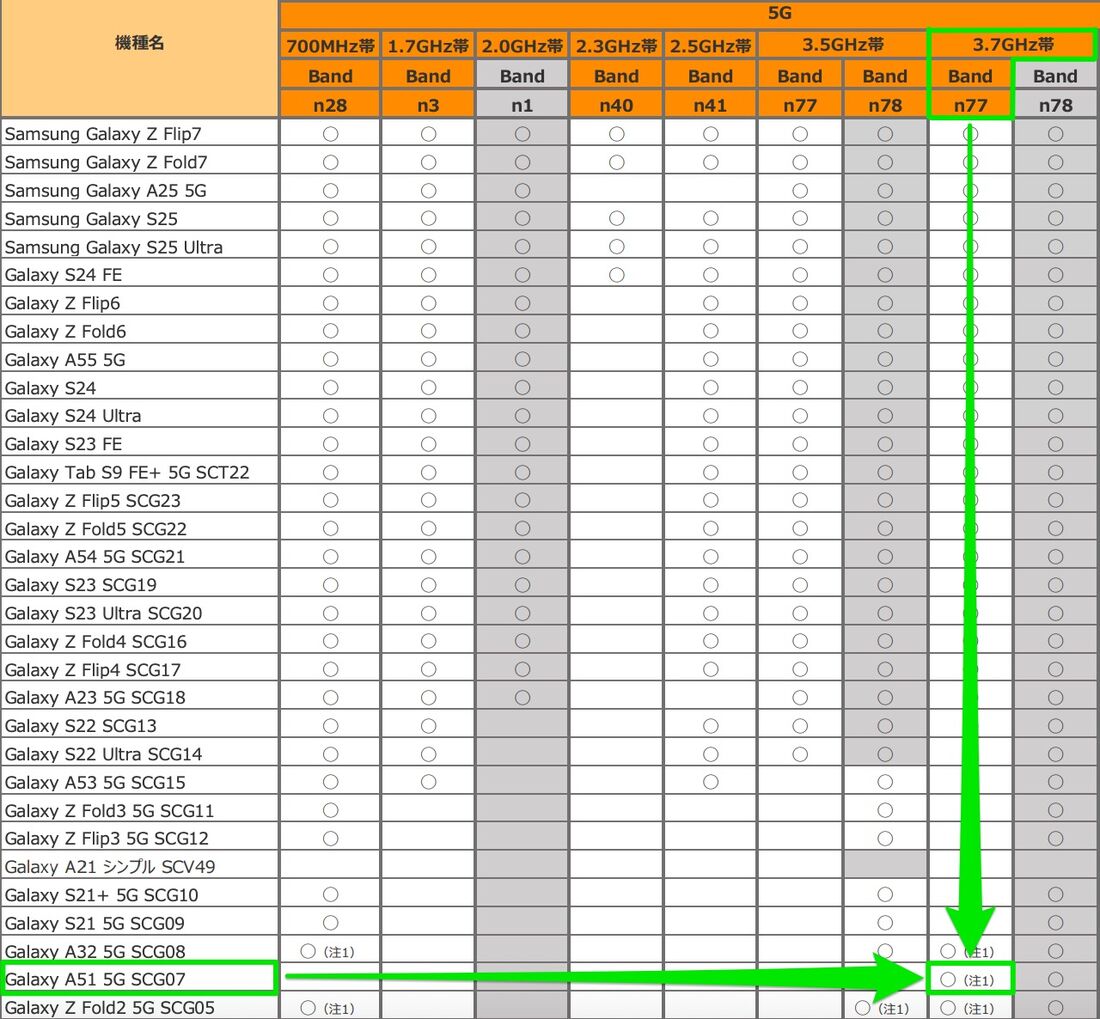Select the 2.3GHz帯 header cell
The height and width of the screenshot is (1019, 1100).
616,46
